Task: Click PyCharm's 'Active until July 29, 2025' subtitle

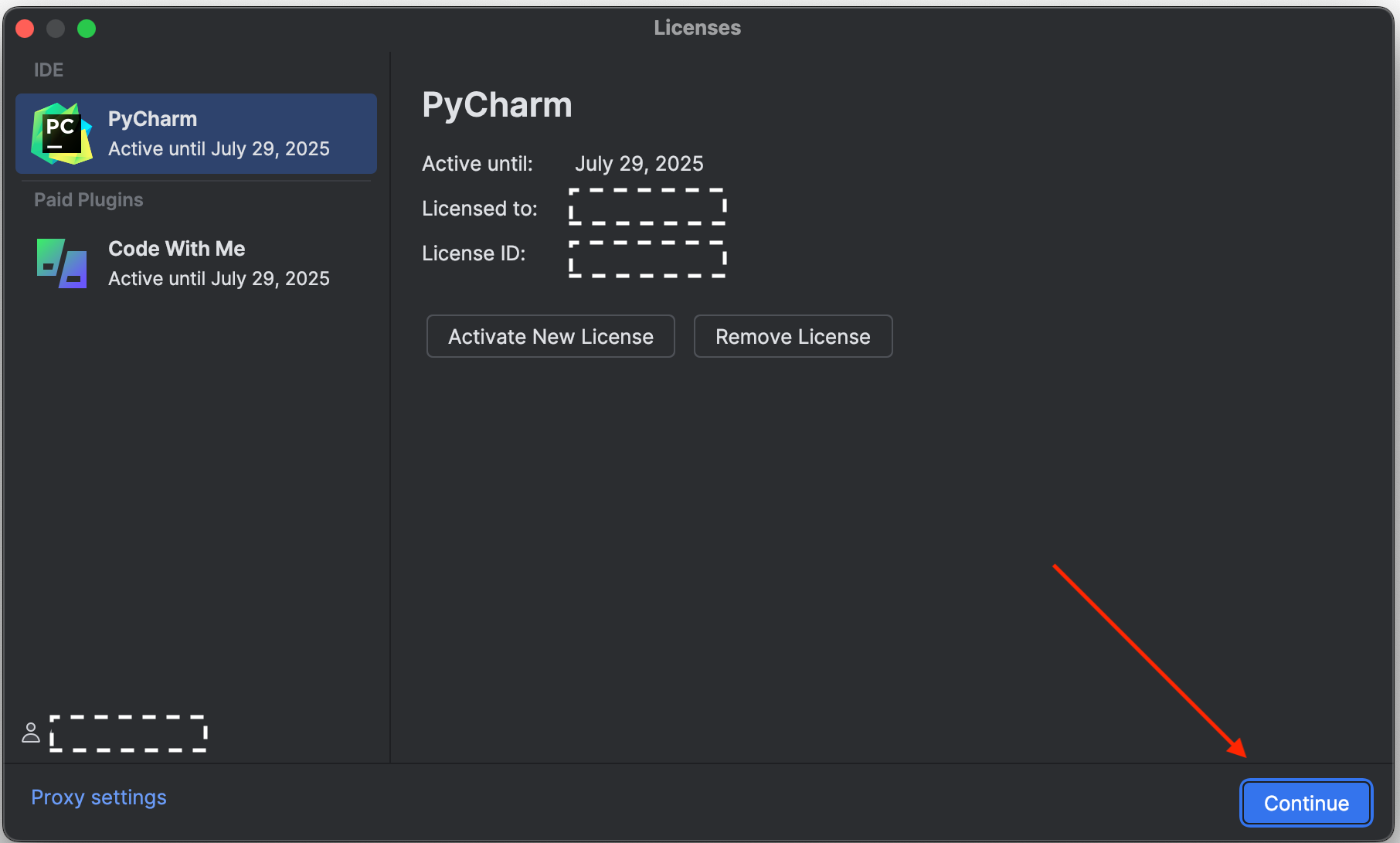Action: [x=219, y=149]
